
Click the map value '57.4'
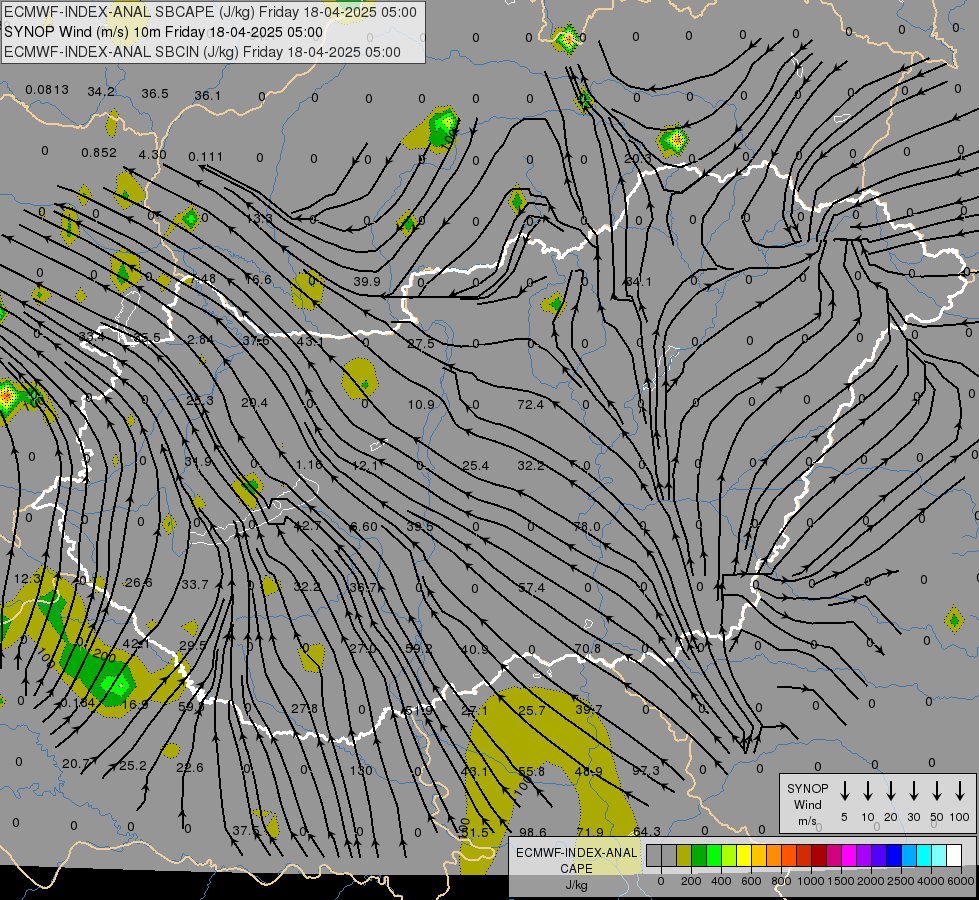click(531, 588)
